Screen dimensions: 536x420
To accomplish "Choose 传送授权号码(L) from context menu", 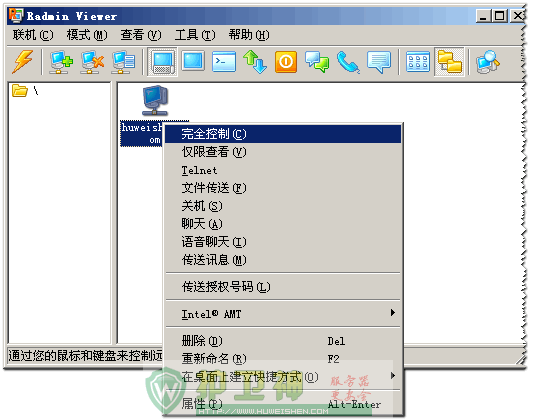I will point(283,287).
